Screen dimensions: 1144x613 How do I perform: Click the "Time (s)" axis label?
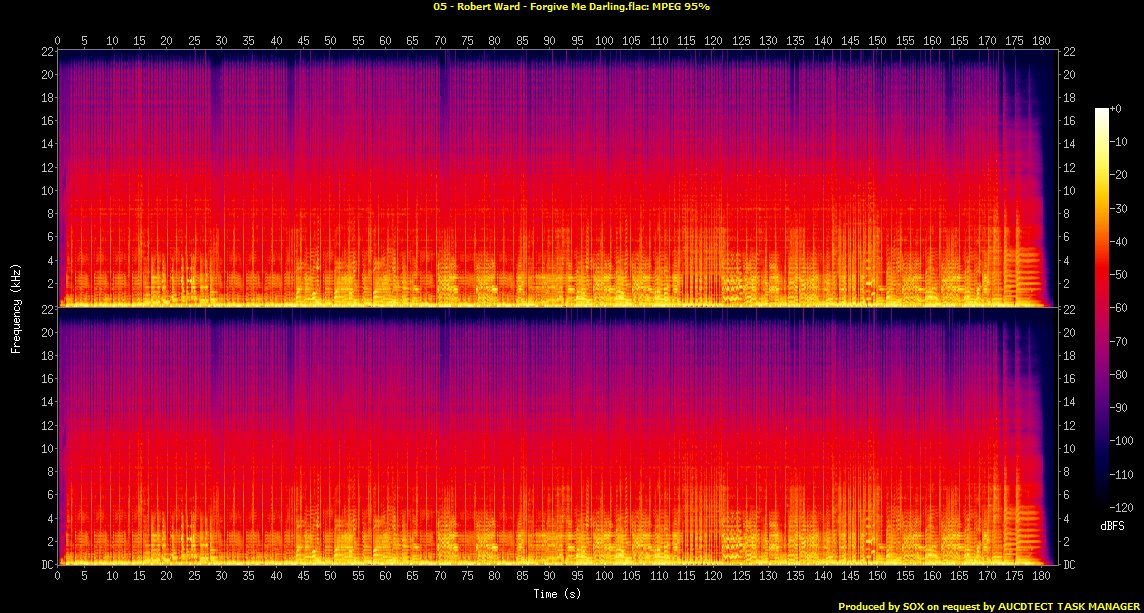[x=557, y=594]
